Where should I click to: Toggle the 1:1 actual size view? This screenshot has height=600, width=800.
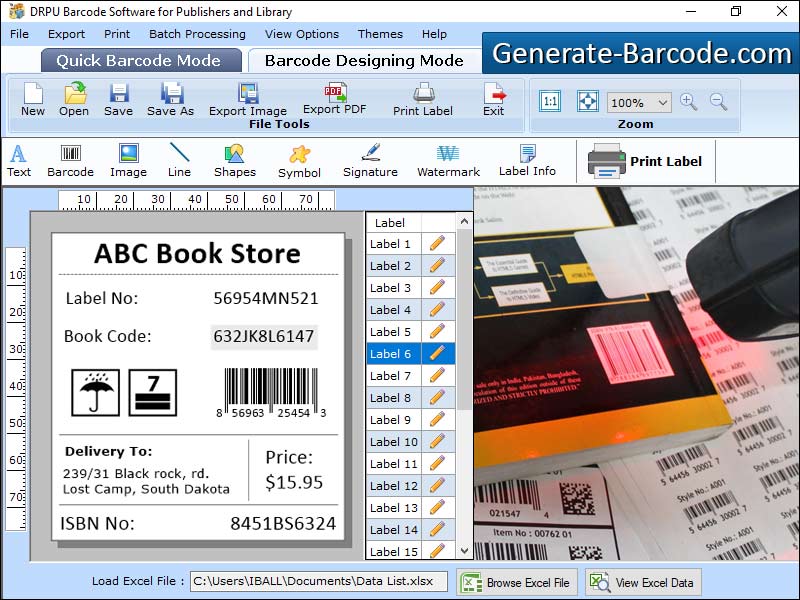coord(549,101)
